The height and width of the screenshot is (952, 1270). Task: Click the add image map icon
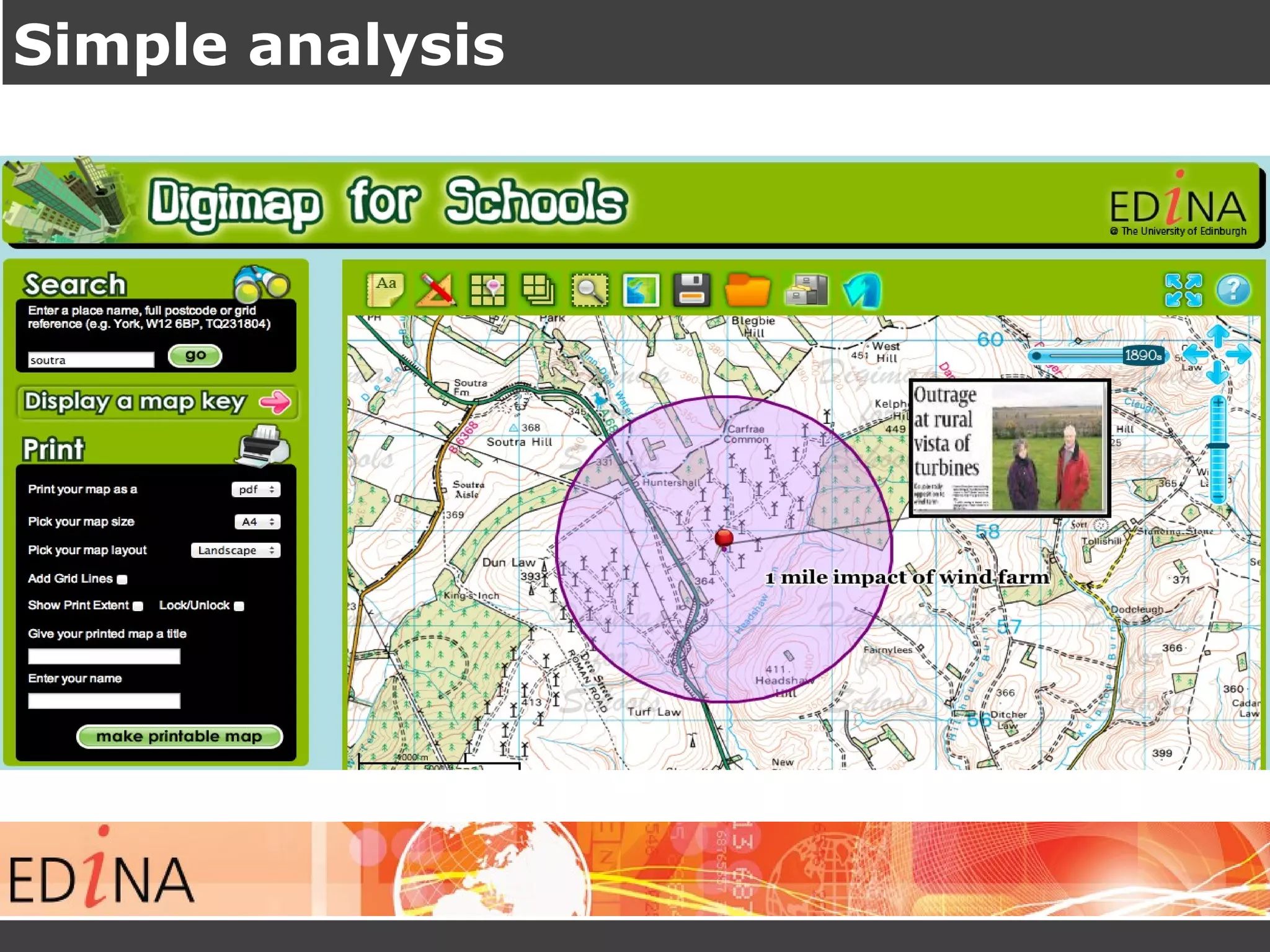641,290
